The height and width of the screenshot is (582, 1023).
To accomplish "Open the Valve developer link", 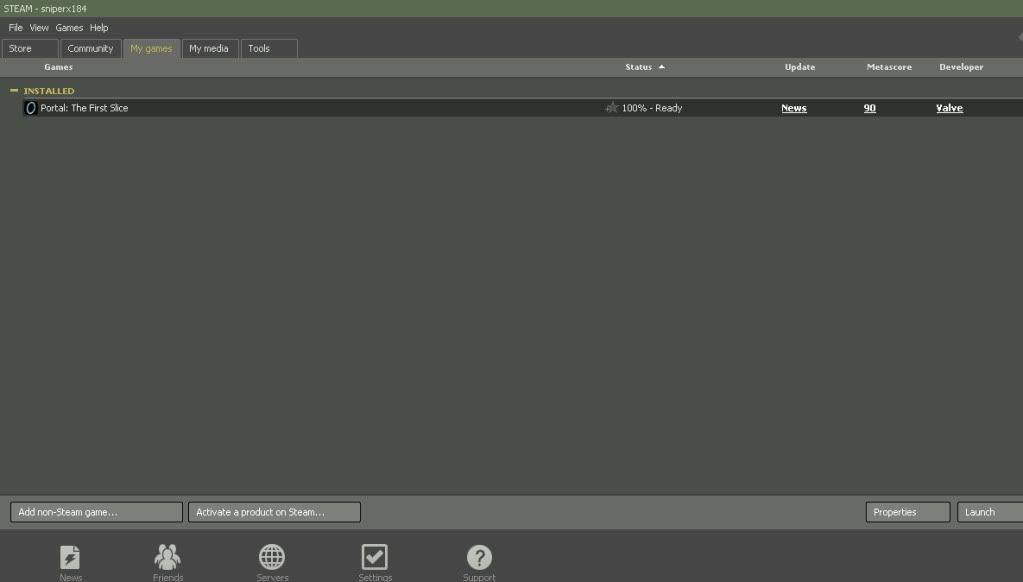I will point(949,108).
